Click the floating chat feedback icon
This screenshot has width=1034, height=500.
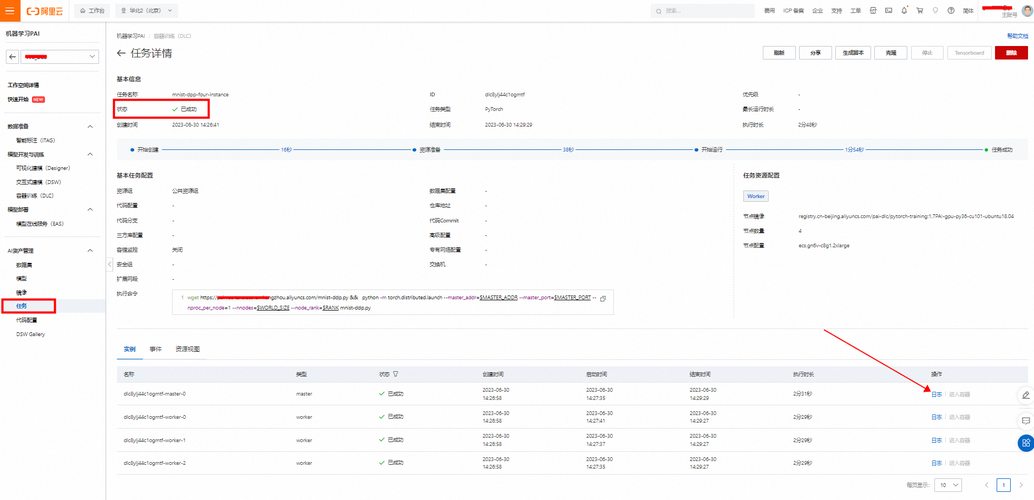click(1025, 420)
